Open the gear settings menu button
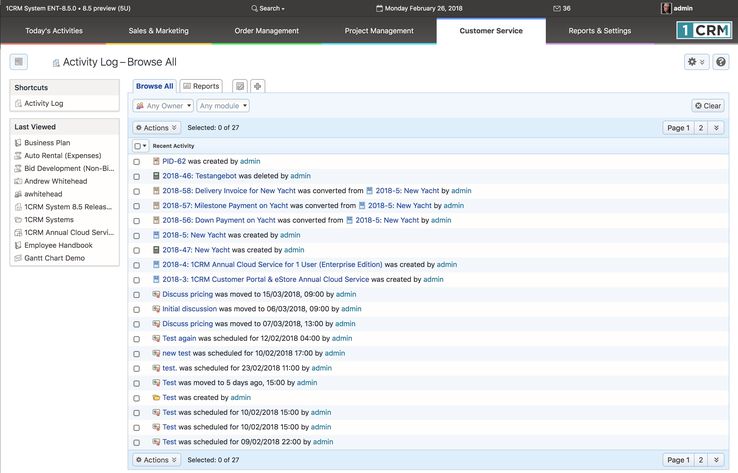Viewport: 738px width, 473px height. coord(696,62)
